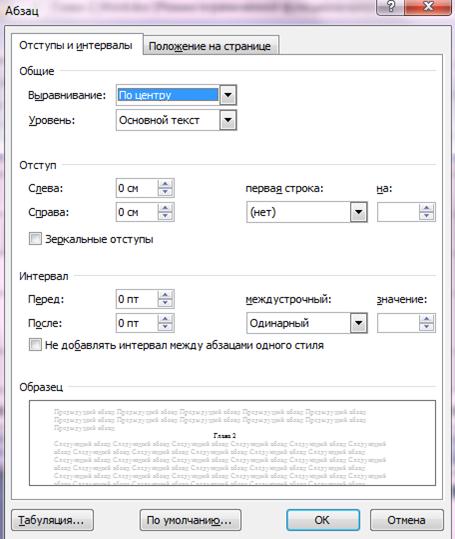Click the help question mark icon
This screenshot has width=455, height=539.
pyautogui.click(x=391, y=7)
